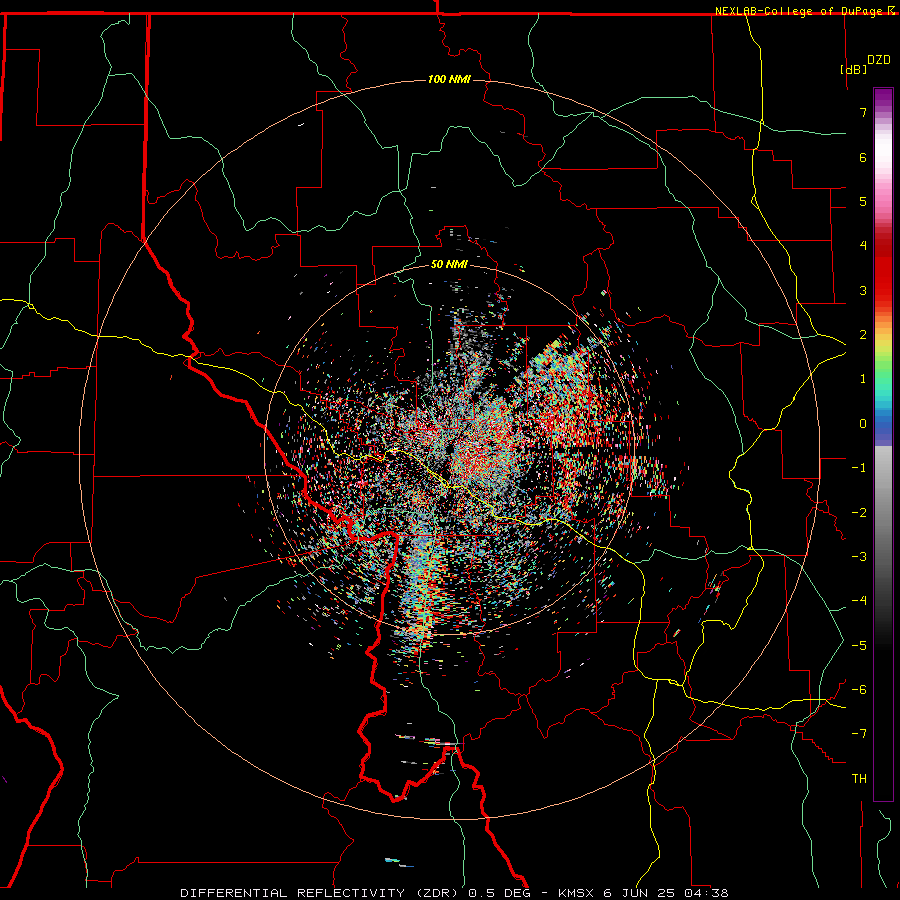
Task: Click the -5 value on the color scale
Action: [x=859, y=646]
